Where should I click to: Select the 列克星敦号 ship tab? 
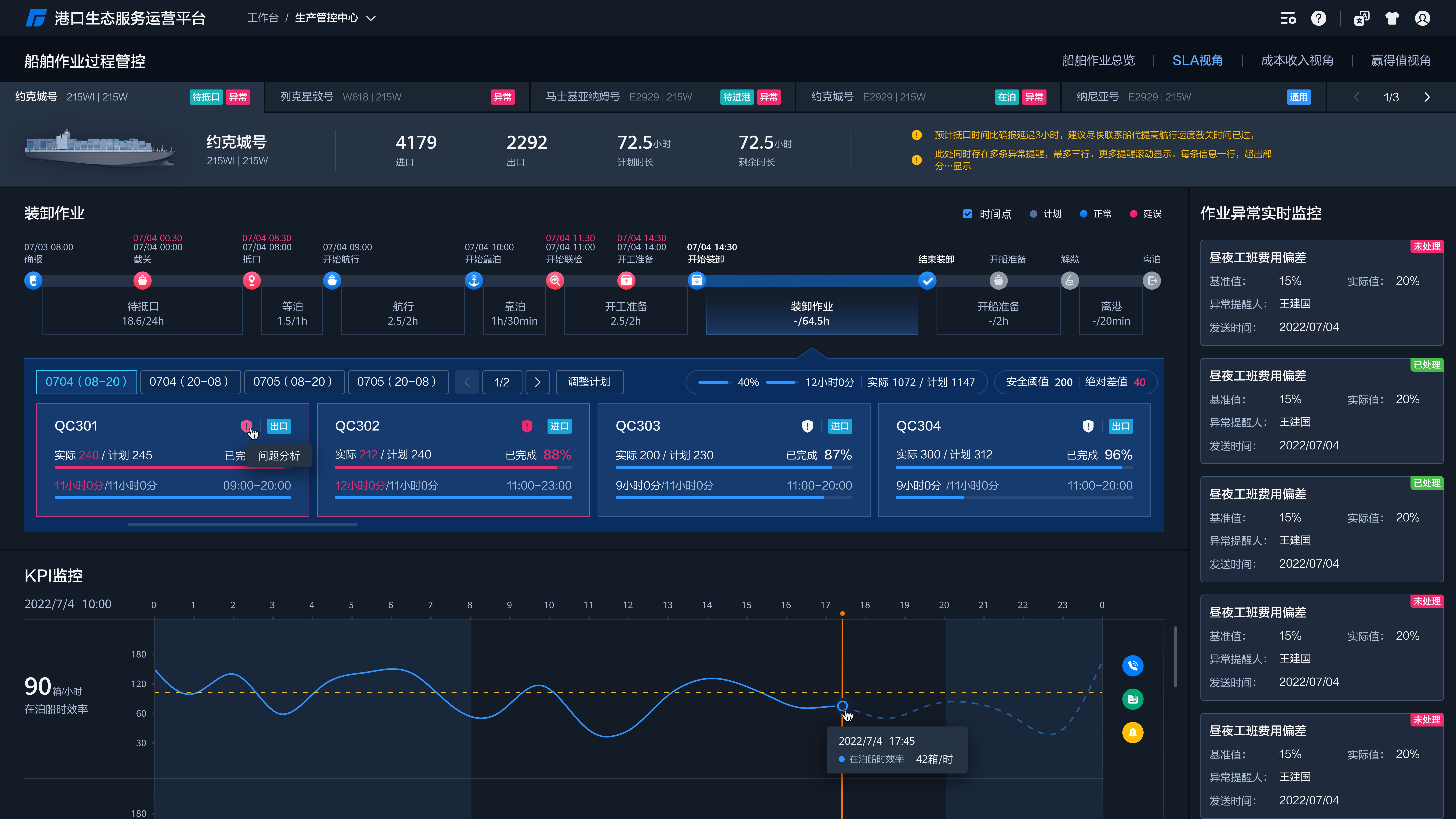(x=397, y=97)
